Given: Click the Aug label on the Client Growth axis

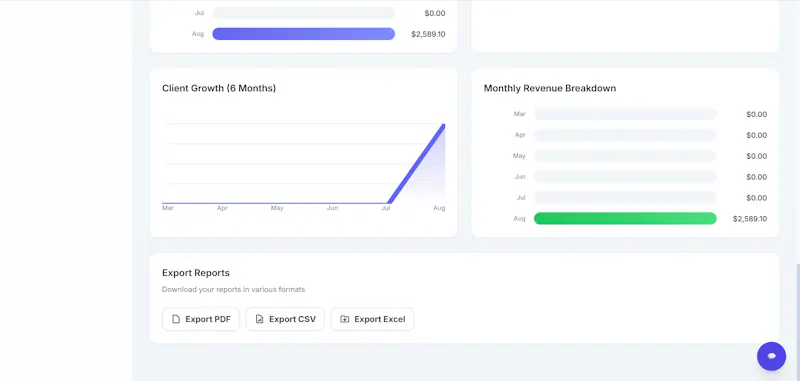Looking at the screenshot, I should pos(439,208).
